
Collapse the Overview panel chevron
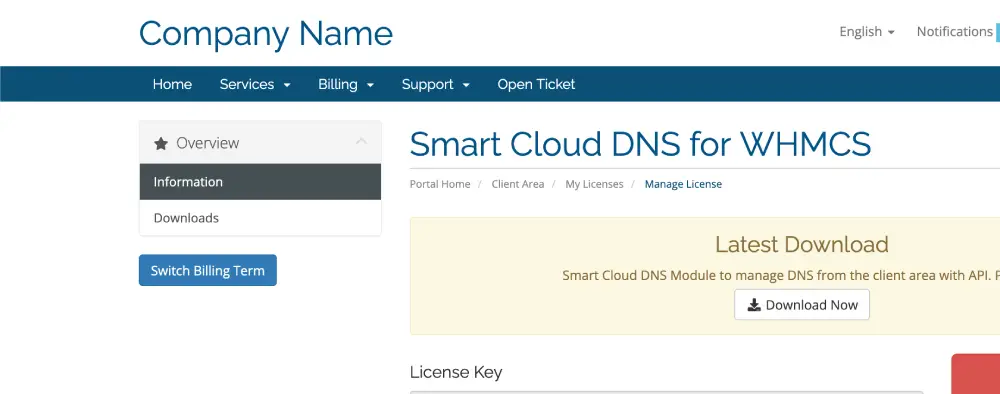362,142
